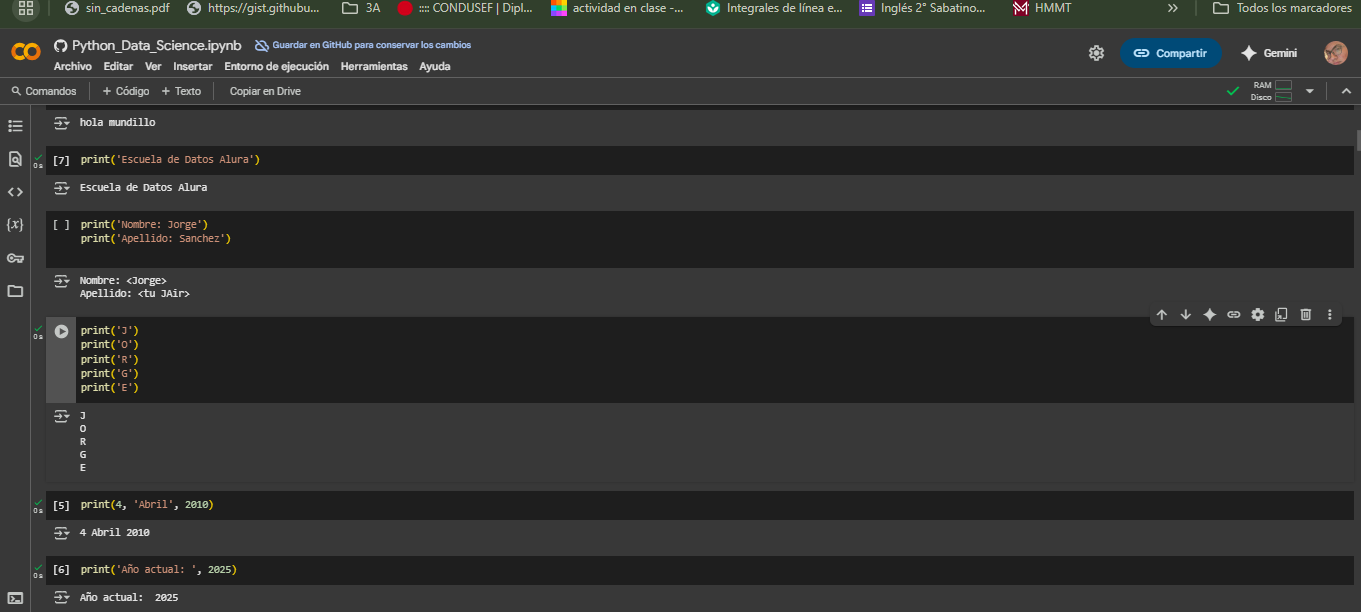The width and height of the screenshot is (1361, 612).
Task: Open Gemini AI options in cell toolbar
Action: pyautogui.click(x=1210, y=315)
